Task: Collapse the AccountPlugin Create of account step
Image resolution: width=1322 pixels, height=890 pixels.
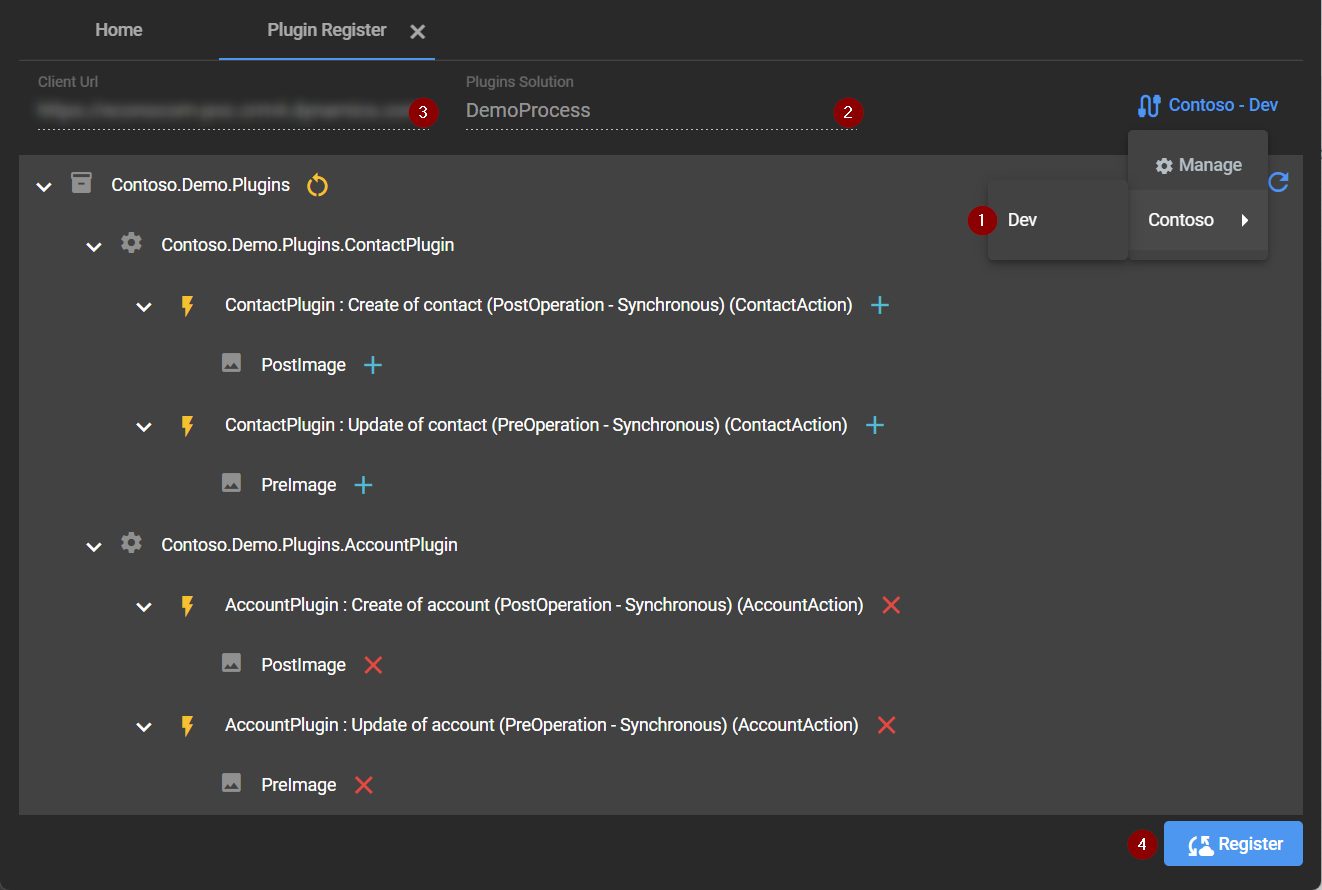Action: [x=144, y=606]
